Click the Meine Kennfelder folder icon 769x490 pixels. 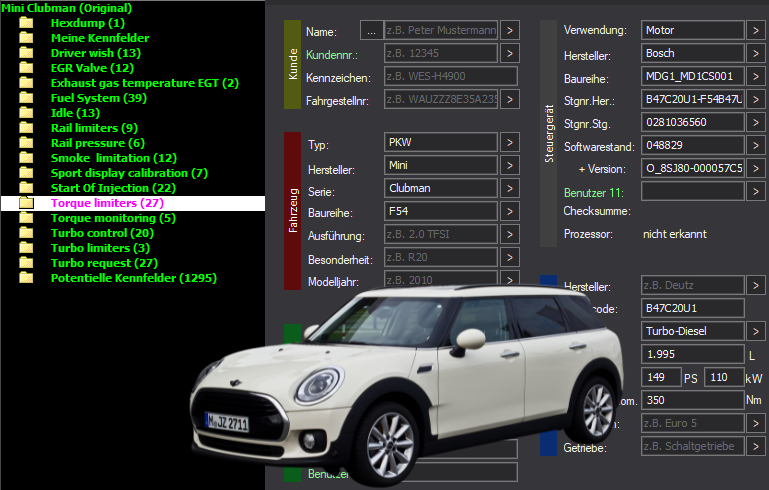(26, 38)
